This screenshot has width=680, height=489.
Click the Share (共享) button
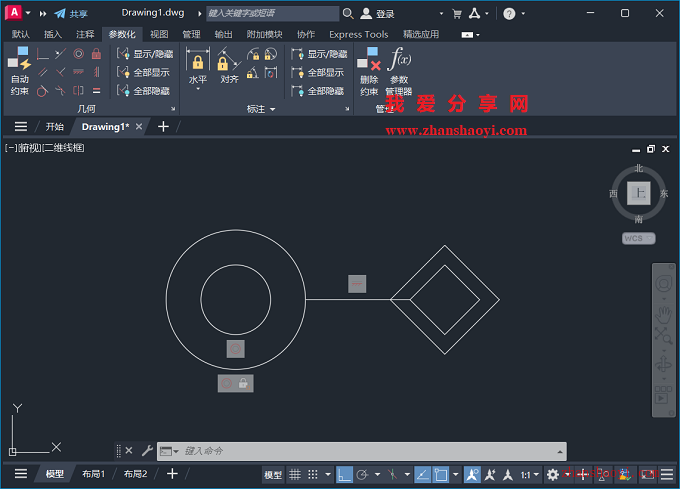(x=71, y=14)
